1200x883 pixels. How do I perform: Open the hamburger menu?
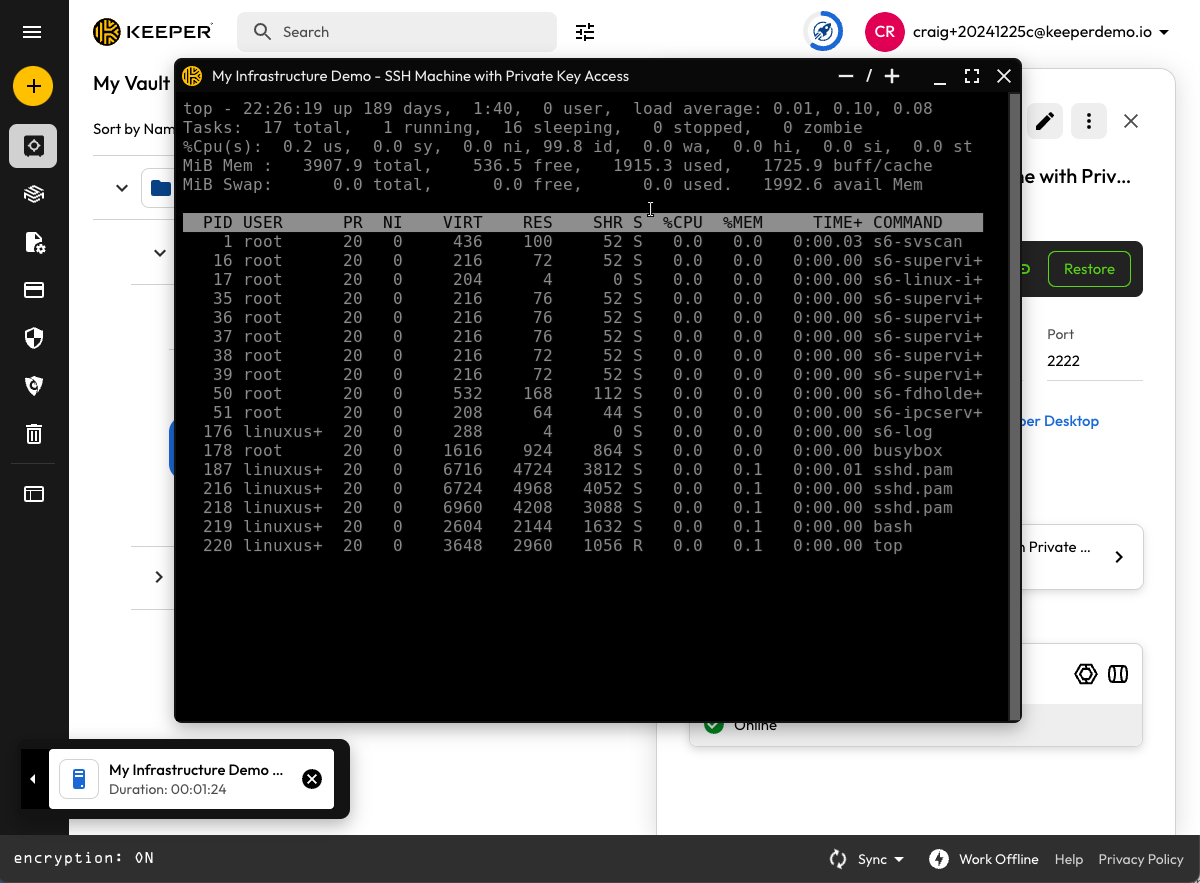32,32
